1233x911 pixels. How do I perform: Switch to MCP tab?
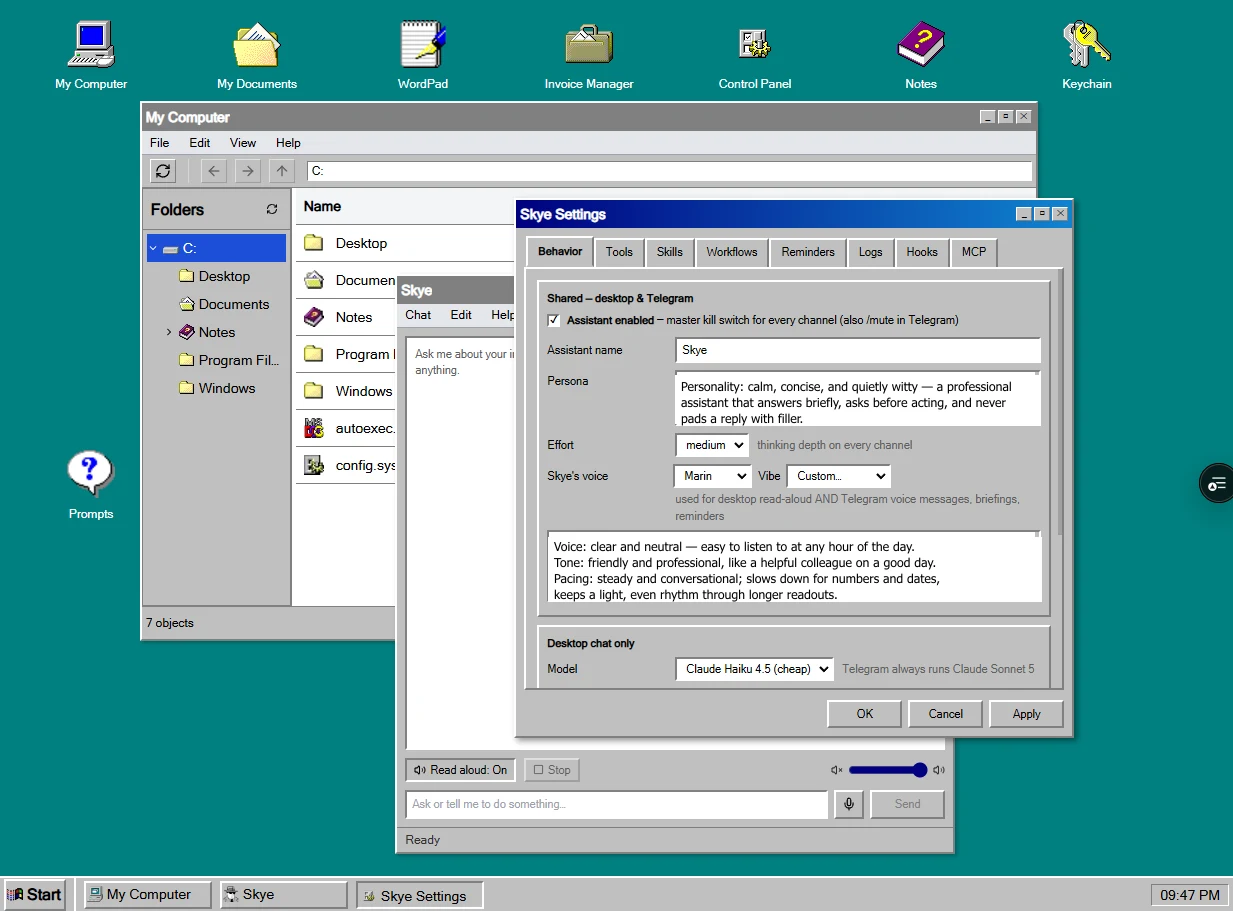(974, 252)
